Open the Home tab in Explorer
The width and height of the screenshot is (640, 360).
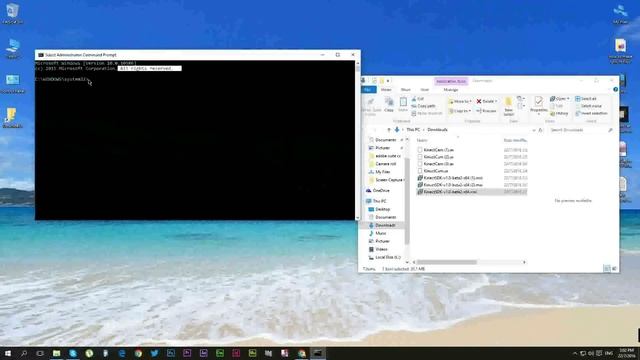[386, 89]
